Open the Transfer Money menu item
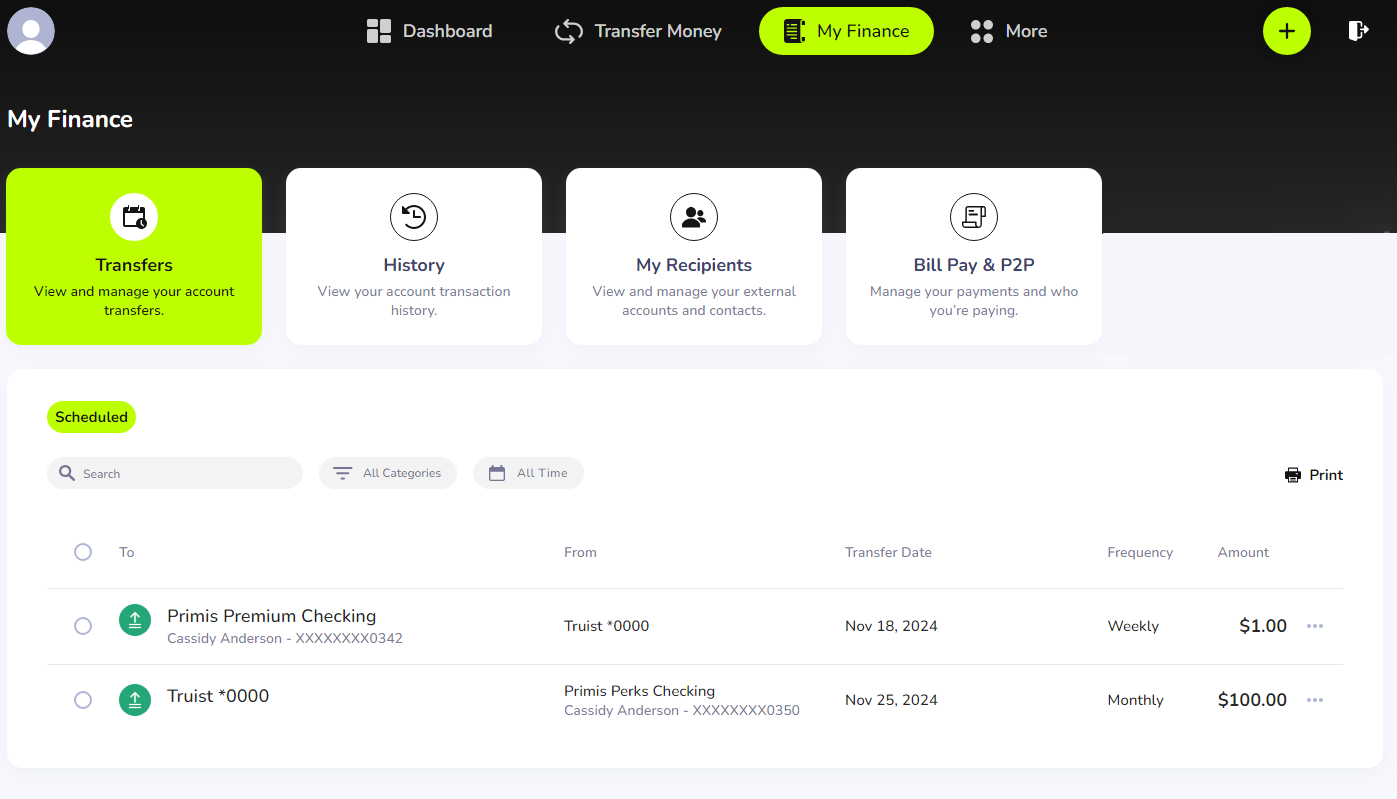The height and width of the screenshot is (799, 1397). [637, 31]
